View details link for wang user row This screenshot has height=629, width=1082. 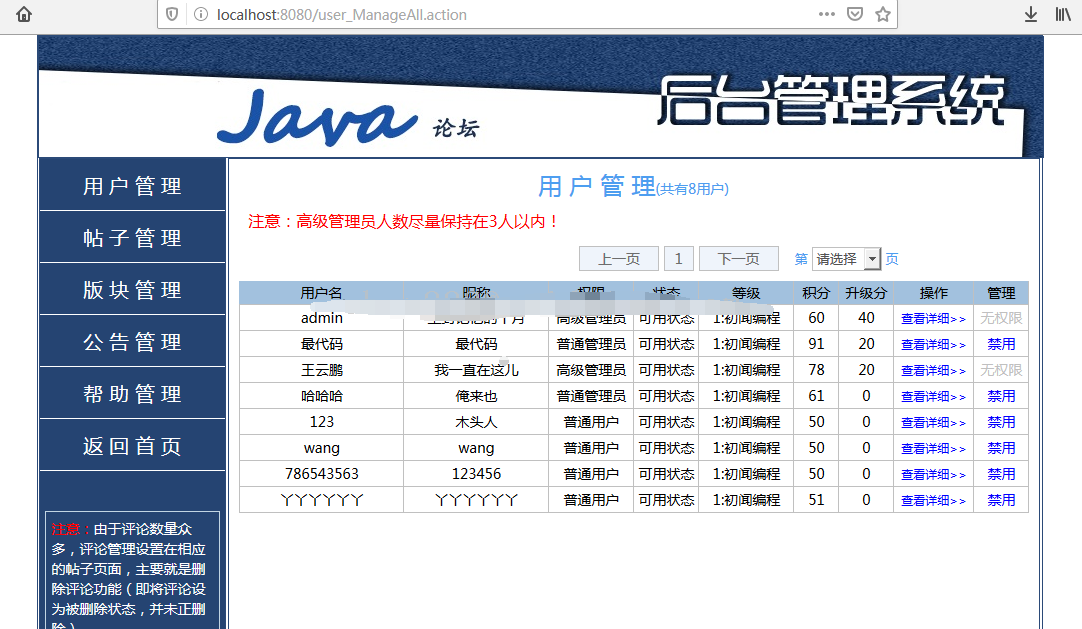pyautogui.click(x=933, y=448)
